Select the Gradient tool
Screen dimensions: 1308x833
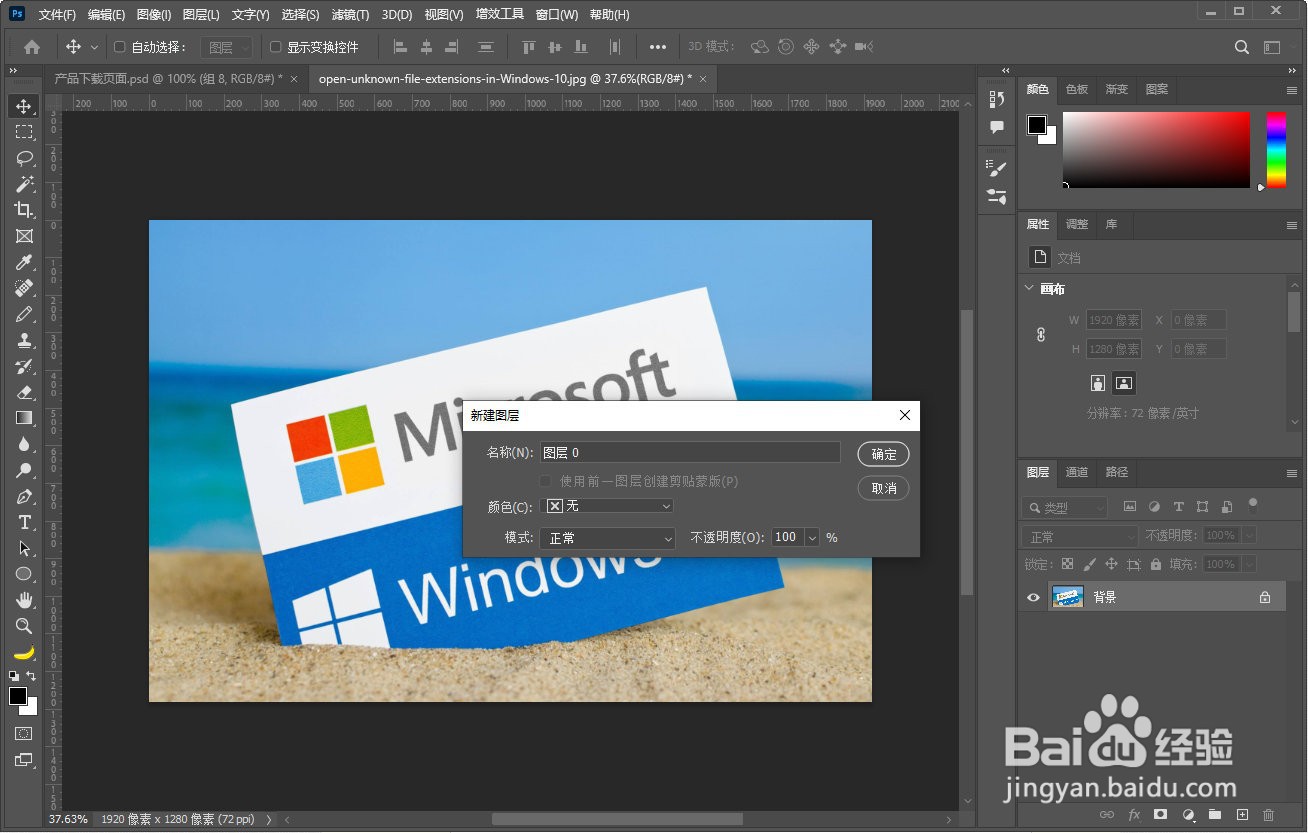click(x=24, y=418)
